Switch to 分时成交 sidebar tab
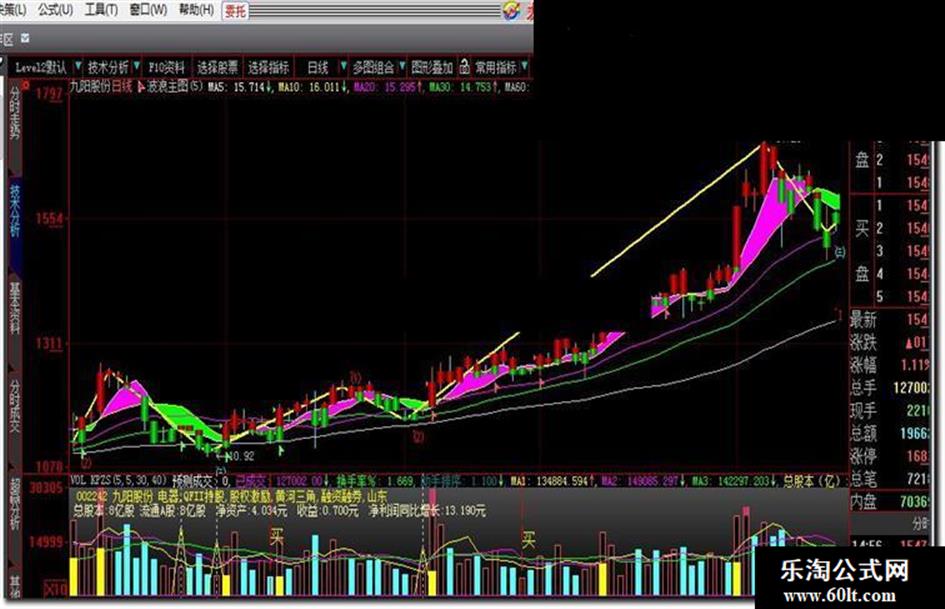 point(14,406)
